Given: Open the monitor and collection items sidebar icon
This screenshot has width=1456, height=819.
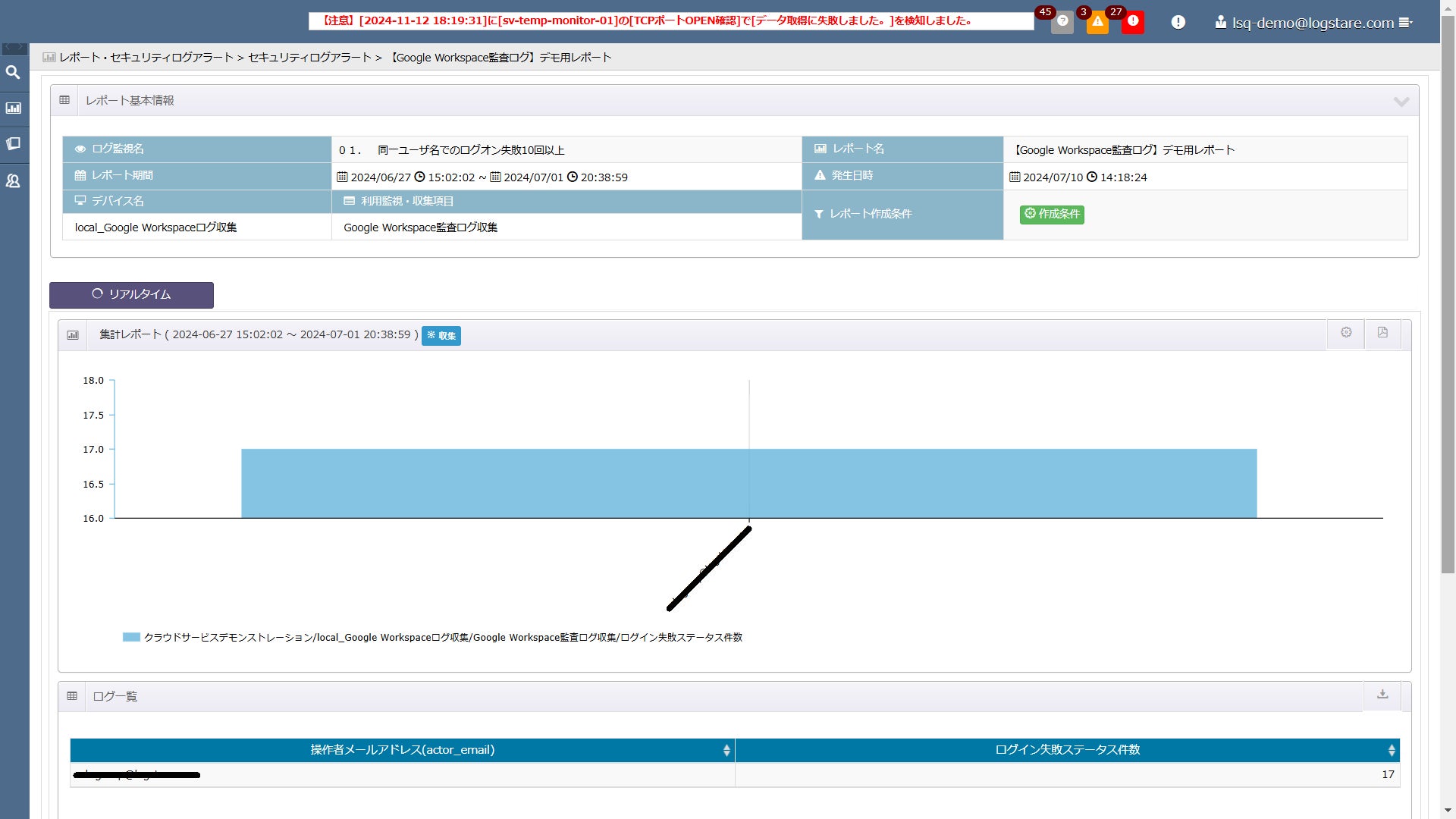Looking at the screenshot, I should pos(13,144).
